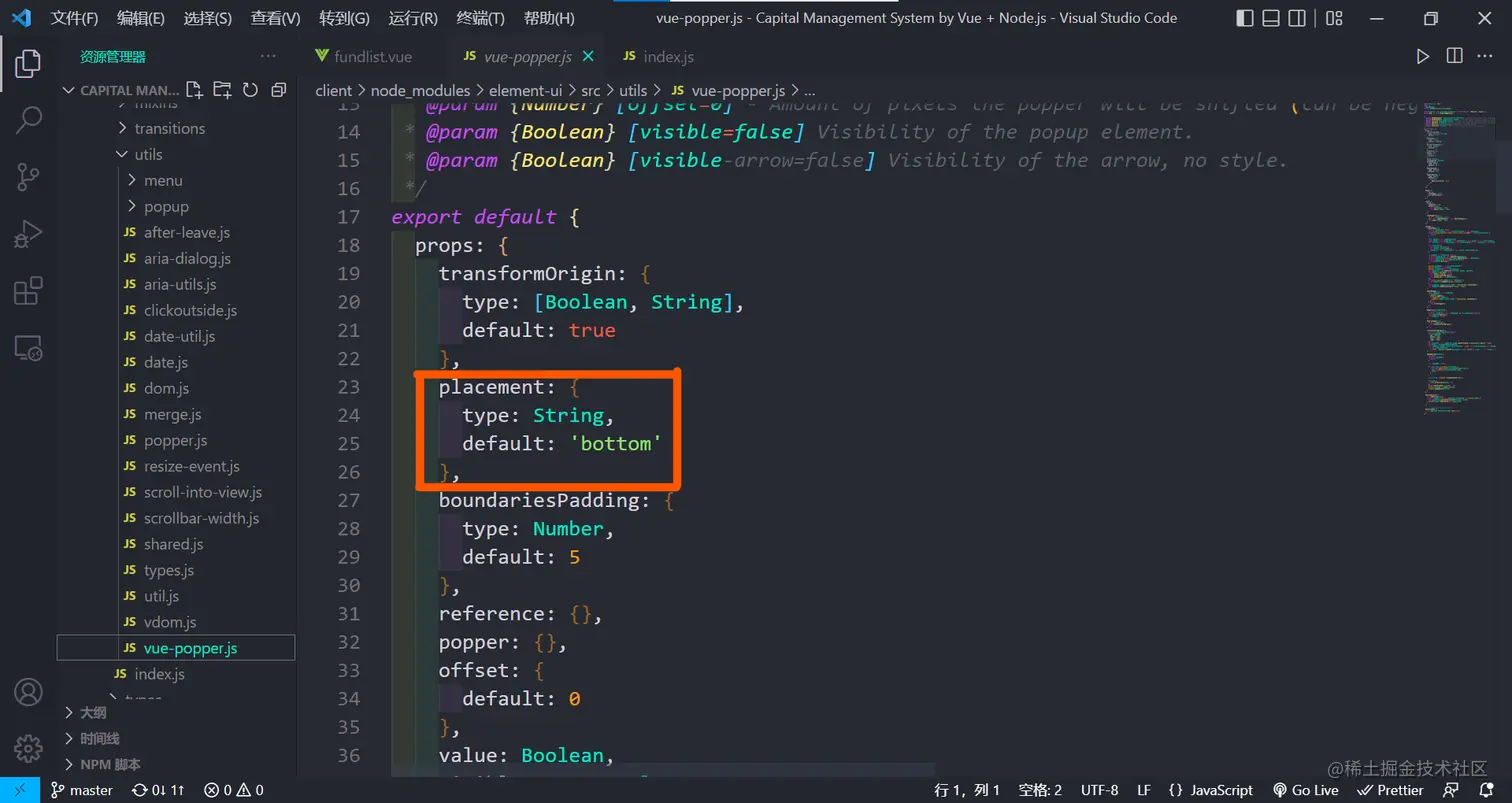This screenshot has height=803, width=1512.
Task: Open Remote Explorer view in activity bar
Action: point(28,347)
